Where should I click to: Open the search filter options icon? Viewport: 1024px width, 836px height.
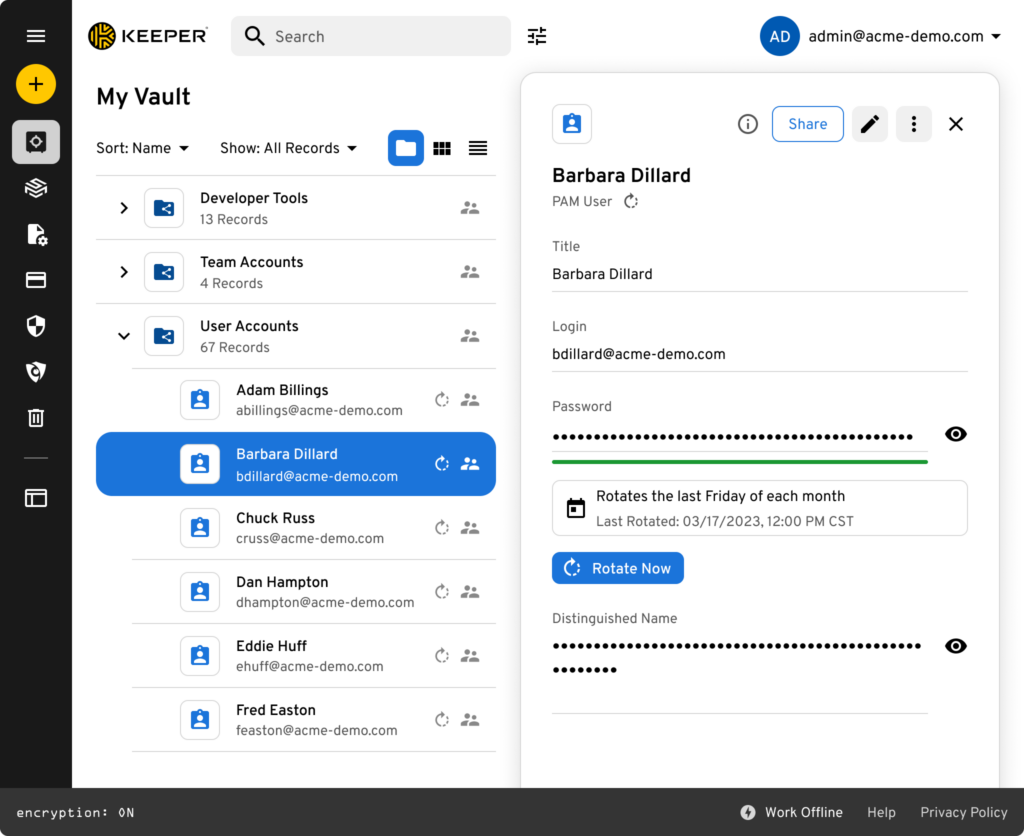click(x=537, y=36)
